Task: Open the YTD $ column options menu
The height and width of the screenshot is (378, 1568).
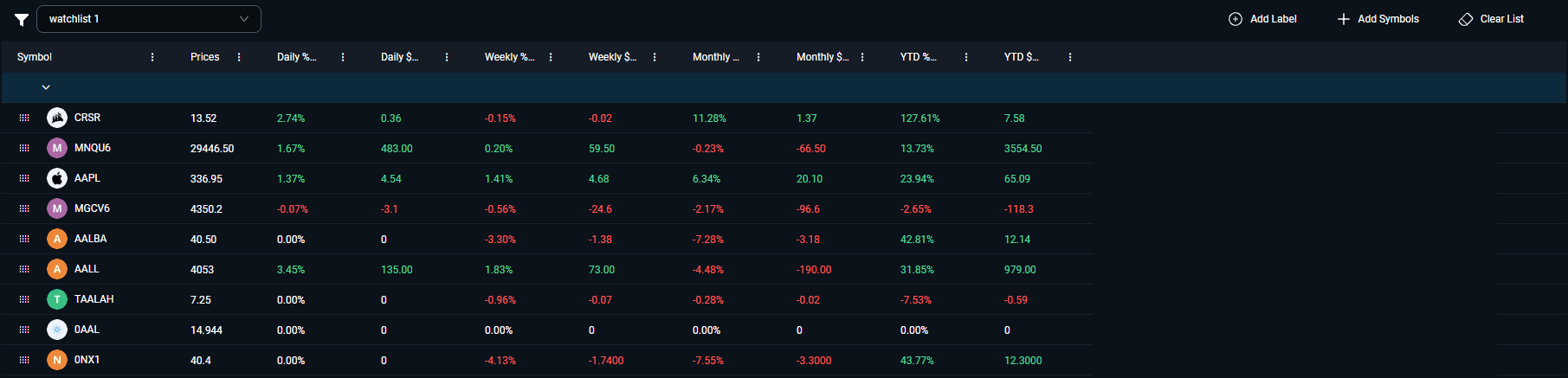Action: 1070,57
